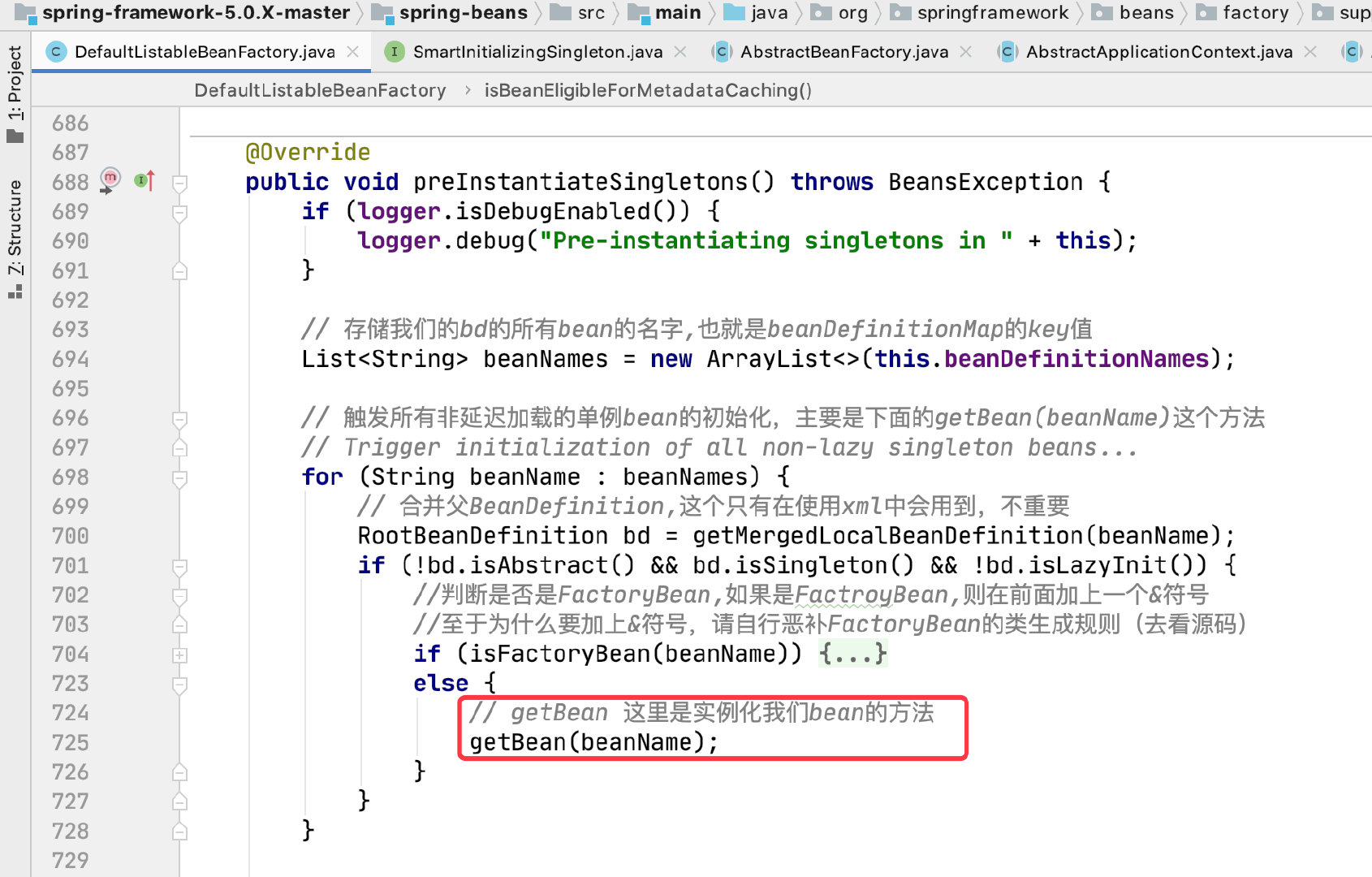Click isBeanEligibleForMetadataCaching() breadcrumb
1372x877 pixels.
click(648, 90)
